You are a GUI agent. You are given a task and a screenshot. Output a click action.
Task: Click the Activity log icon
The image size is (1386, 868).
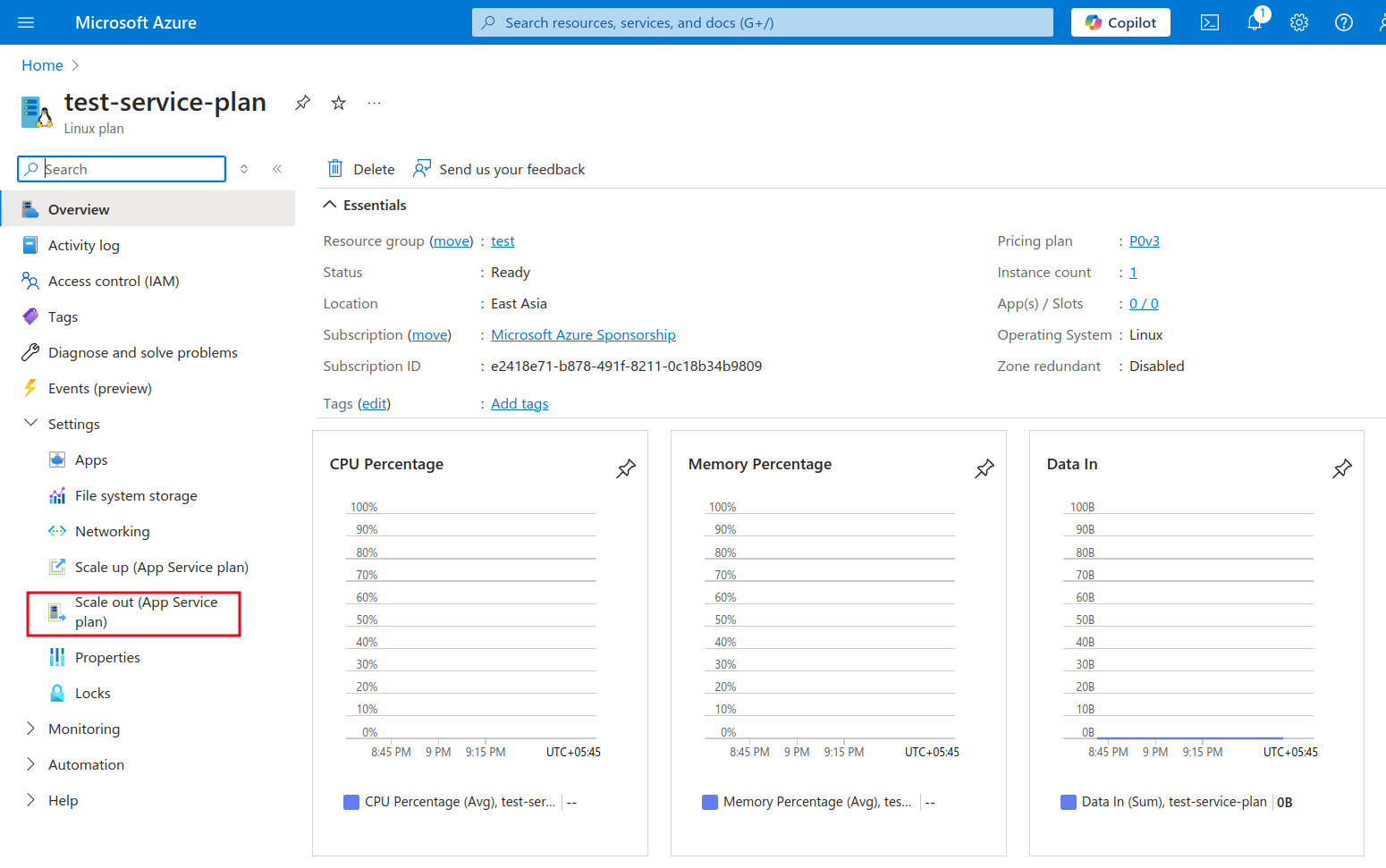pos(30,245)
